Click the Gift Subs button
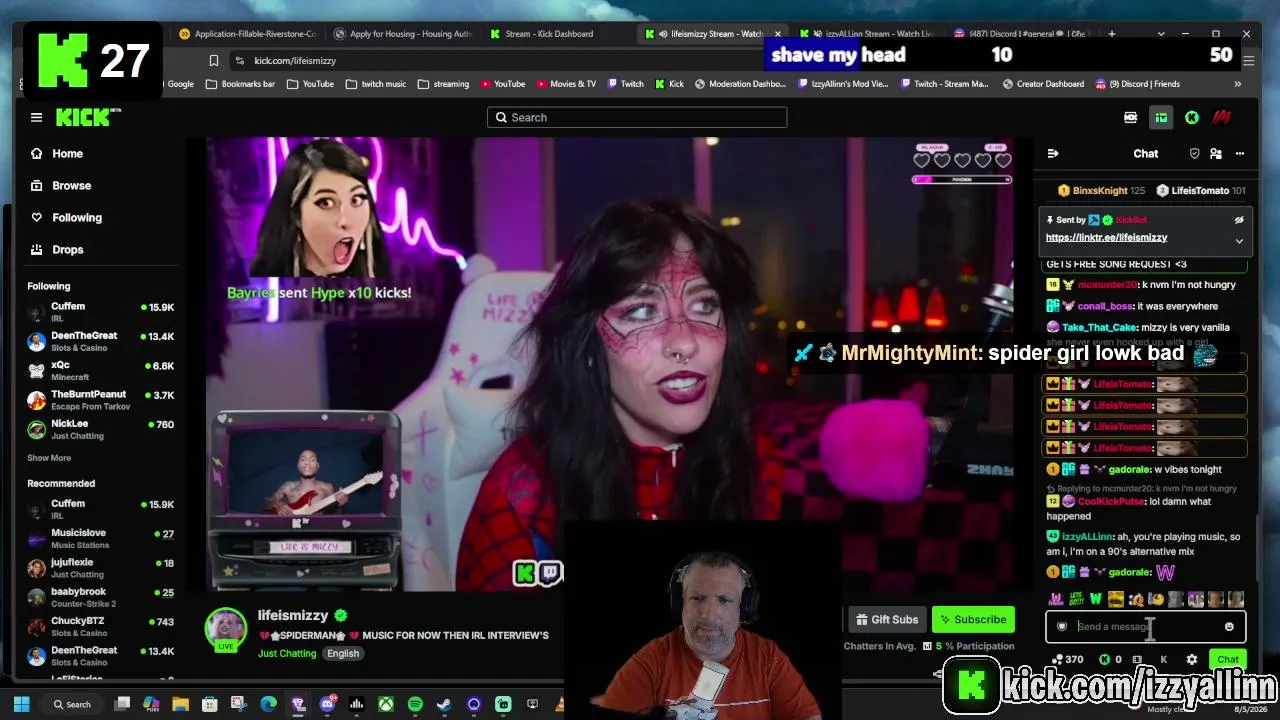Image resolution: width=1280 pixels, height=720 pixels. pyautogui.click(x=886, y=620)
